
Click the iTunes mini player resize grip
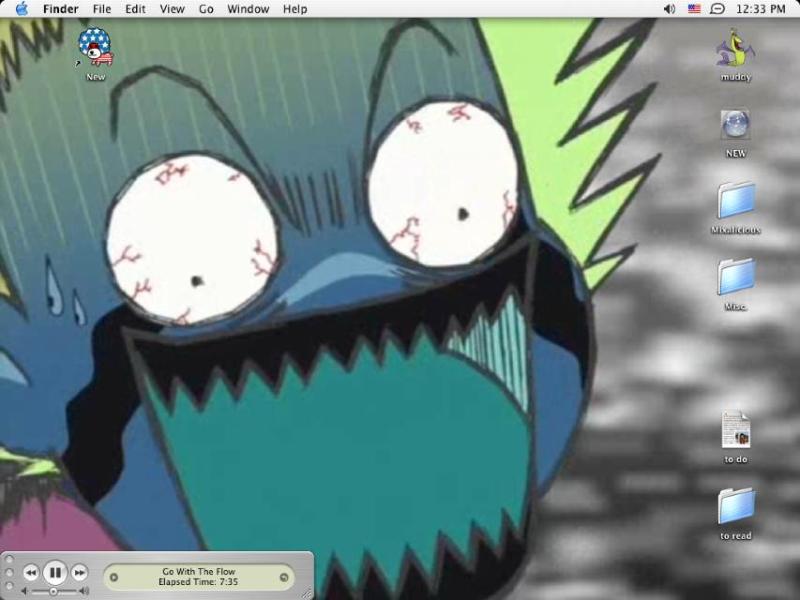307,593
